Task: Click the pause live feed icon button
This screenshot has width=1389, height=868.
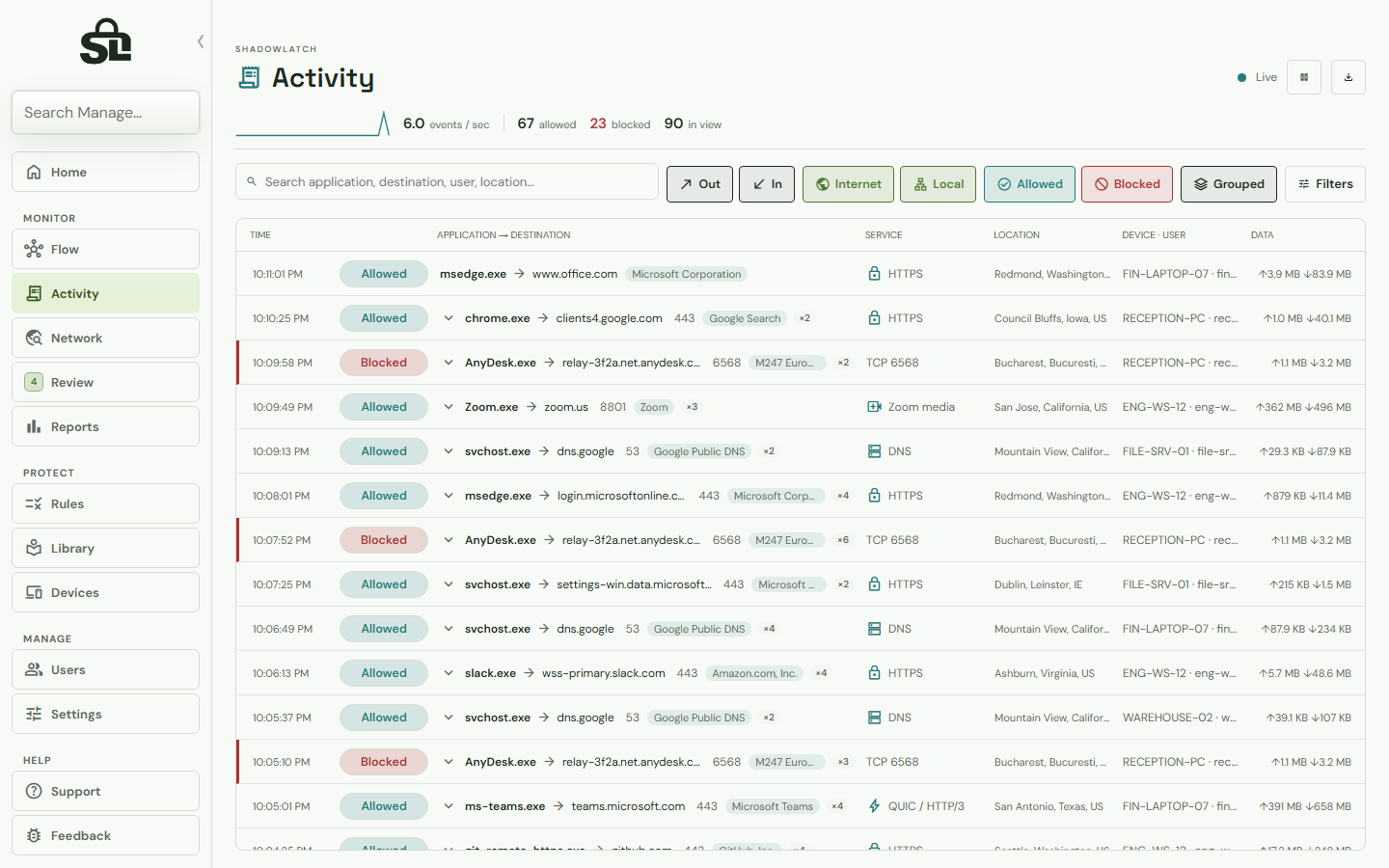Action: pyautogui.click(x=1304, y=77)
